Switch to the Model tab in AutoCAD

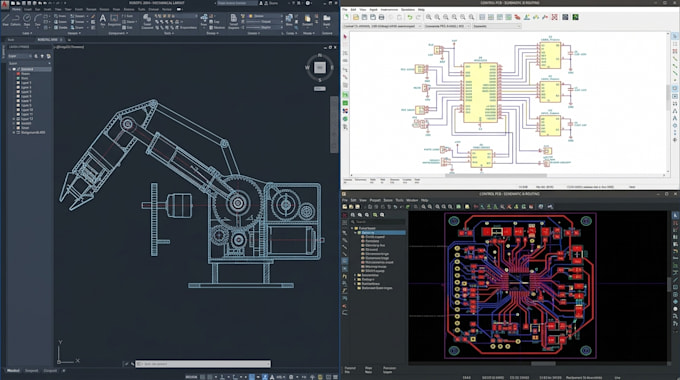pos(13,370)
